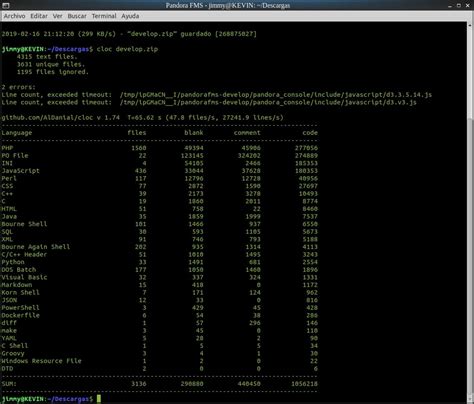
Task: Click the 'Python' language row
Action: coord(159,262)
